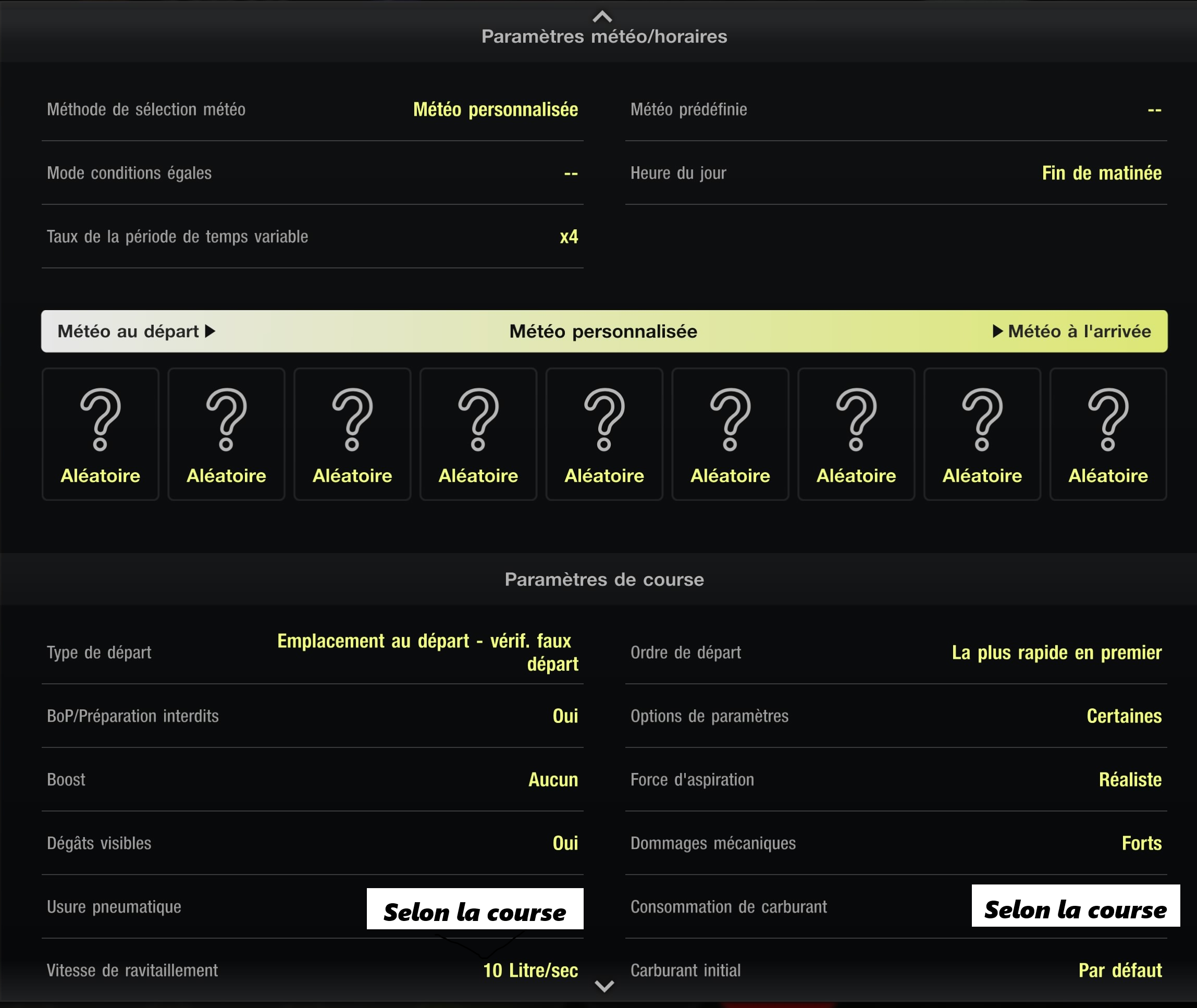Screen dimensions: 1197x1008
Task: Change Heure du jour Fin de matinée
Action: (1101, 173)
